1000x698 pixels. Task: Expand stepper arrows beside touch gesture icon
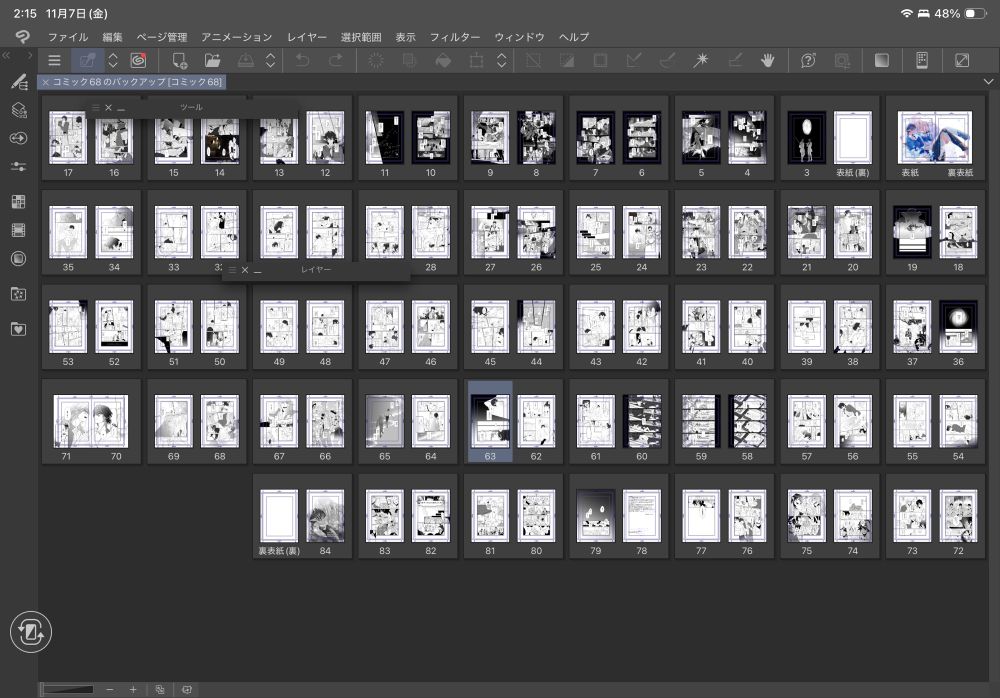tap(113, 61)
